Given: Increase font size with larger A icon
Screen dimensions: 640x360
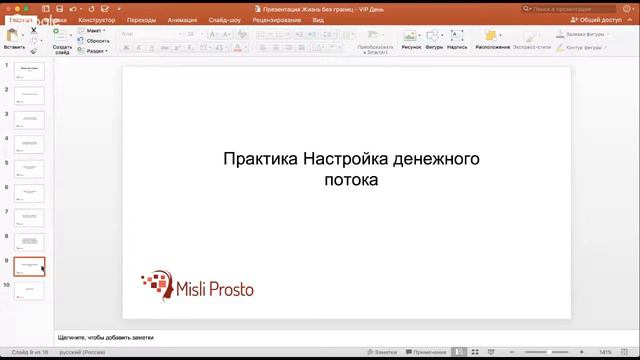Looking at the screenshot, I should (212, 35).
